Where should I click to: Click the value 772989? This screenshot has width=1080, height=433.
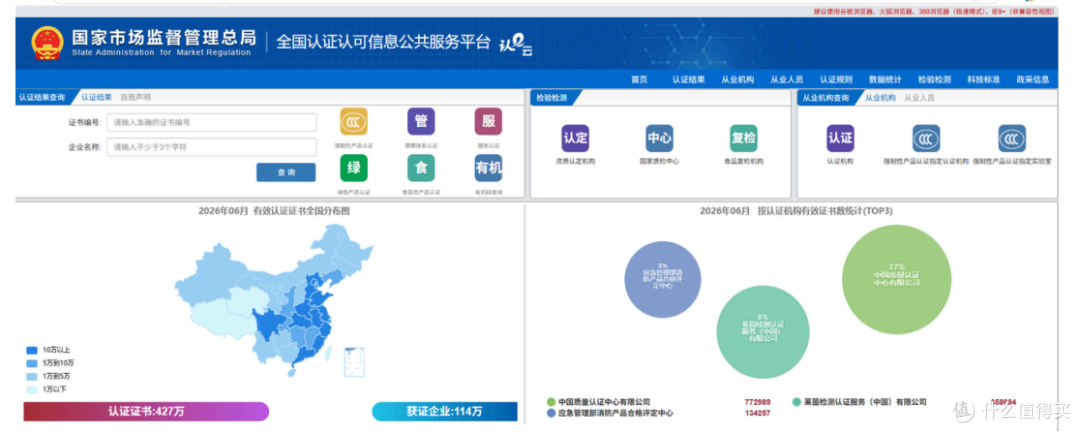click(x=757, y=402)
